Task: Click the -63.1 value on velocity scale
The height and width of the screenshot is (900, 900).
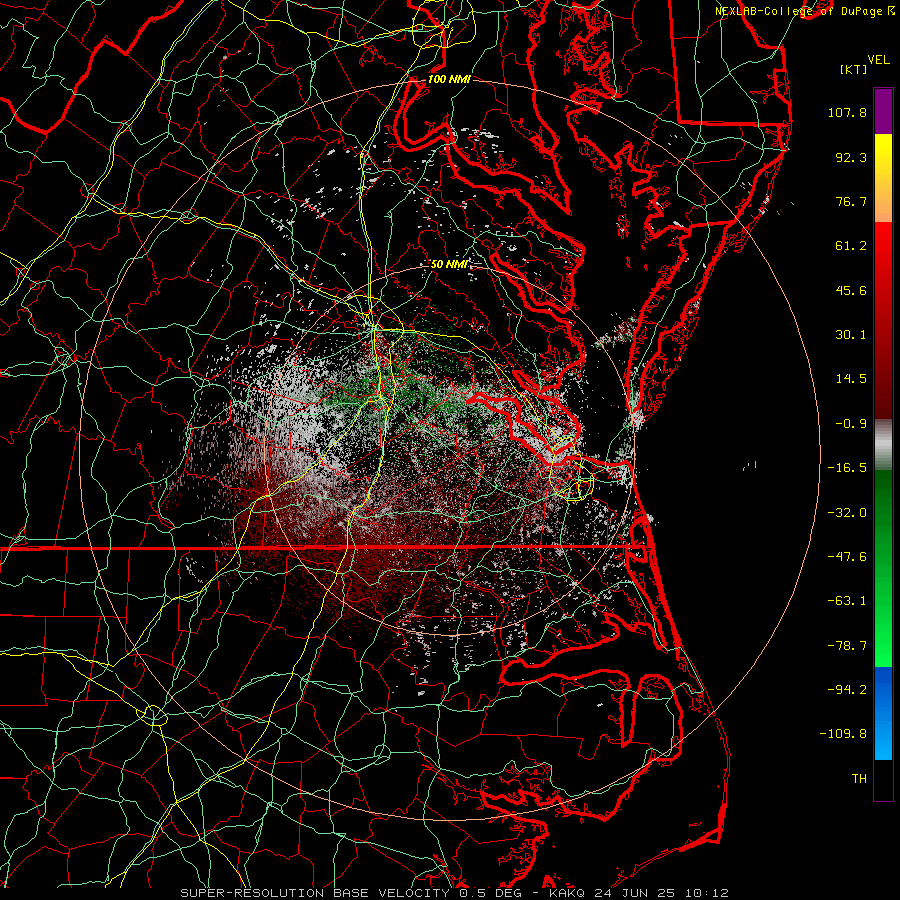Action: pyautogui.click(x=847, y=601)
